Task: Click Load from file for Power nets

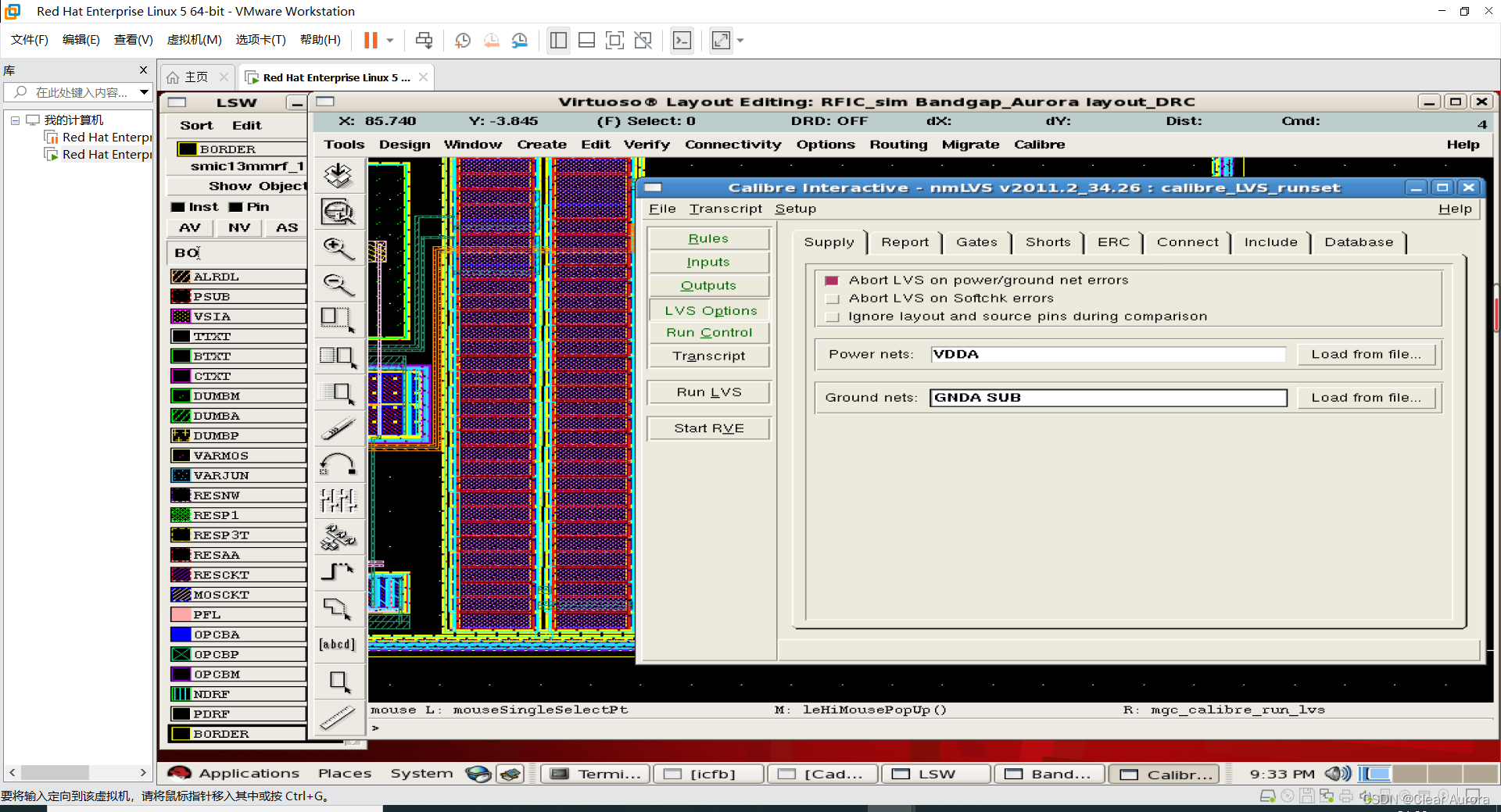Action: coord(1366,354)
